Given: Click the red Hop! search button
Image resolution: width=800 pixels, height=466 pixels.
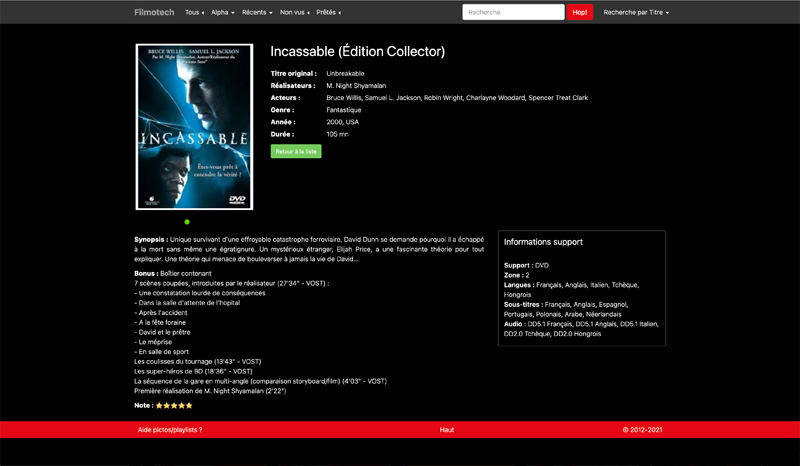Looking at the screenshot, I should (580, 12).
